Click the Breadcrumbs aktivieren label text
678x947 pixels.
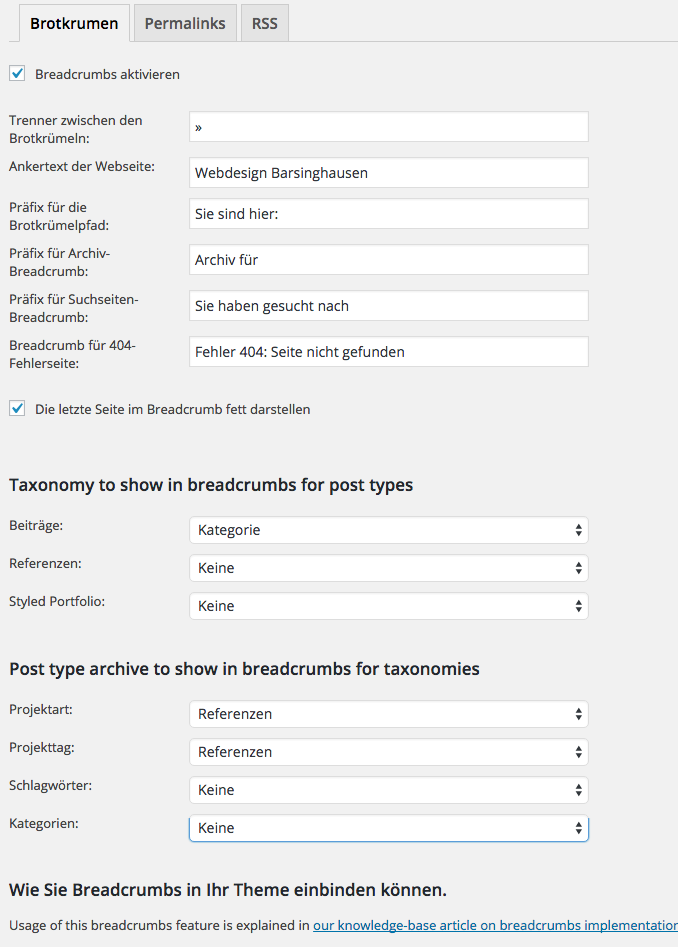pos(107,74)
